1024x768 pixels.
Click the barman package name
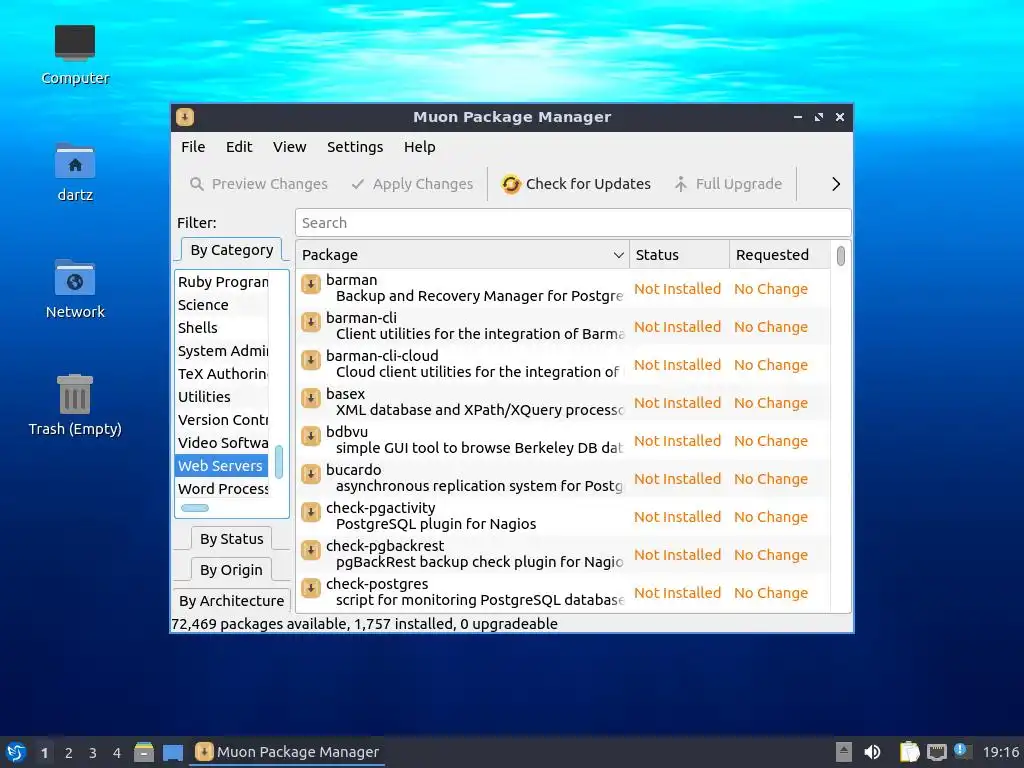[x=351, y=280]
